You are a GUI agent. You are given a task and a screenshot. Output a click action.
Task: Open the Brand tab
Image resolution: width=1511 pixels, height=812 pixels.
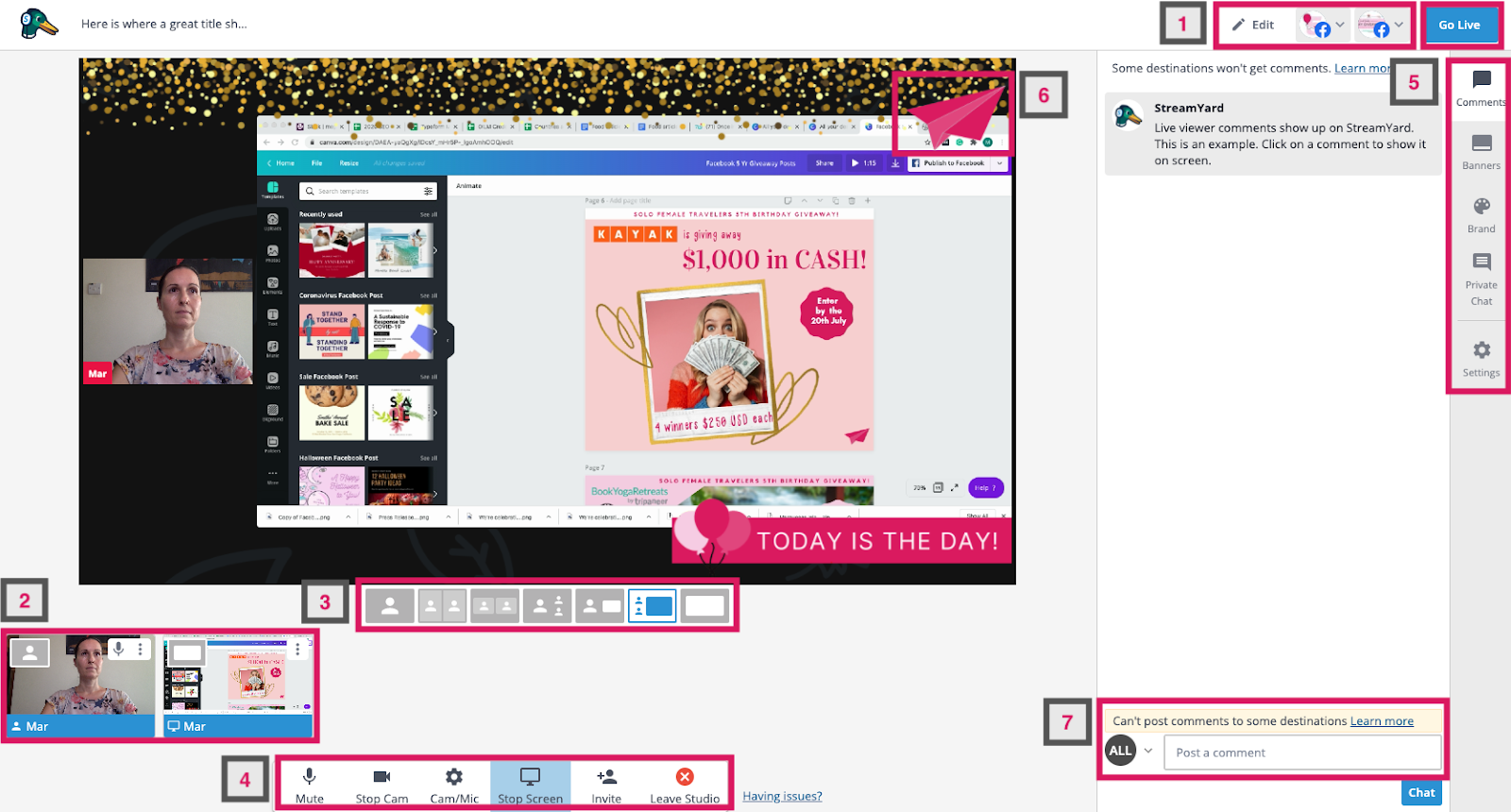(1481, 215)
